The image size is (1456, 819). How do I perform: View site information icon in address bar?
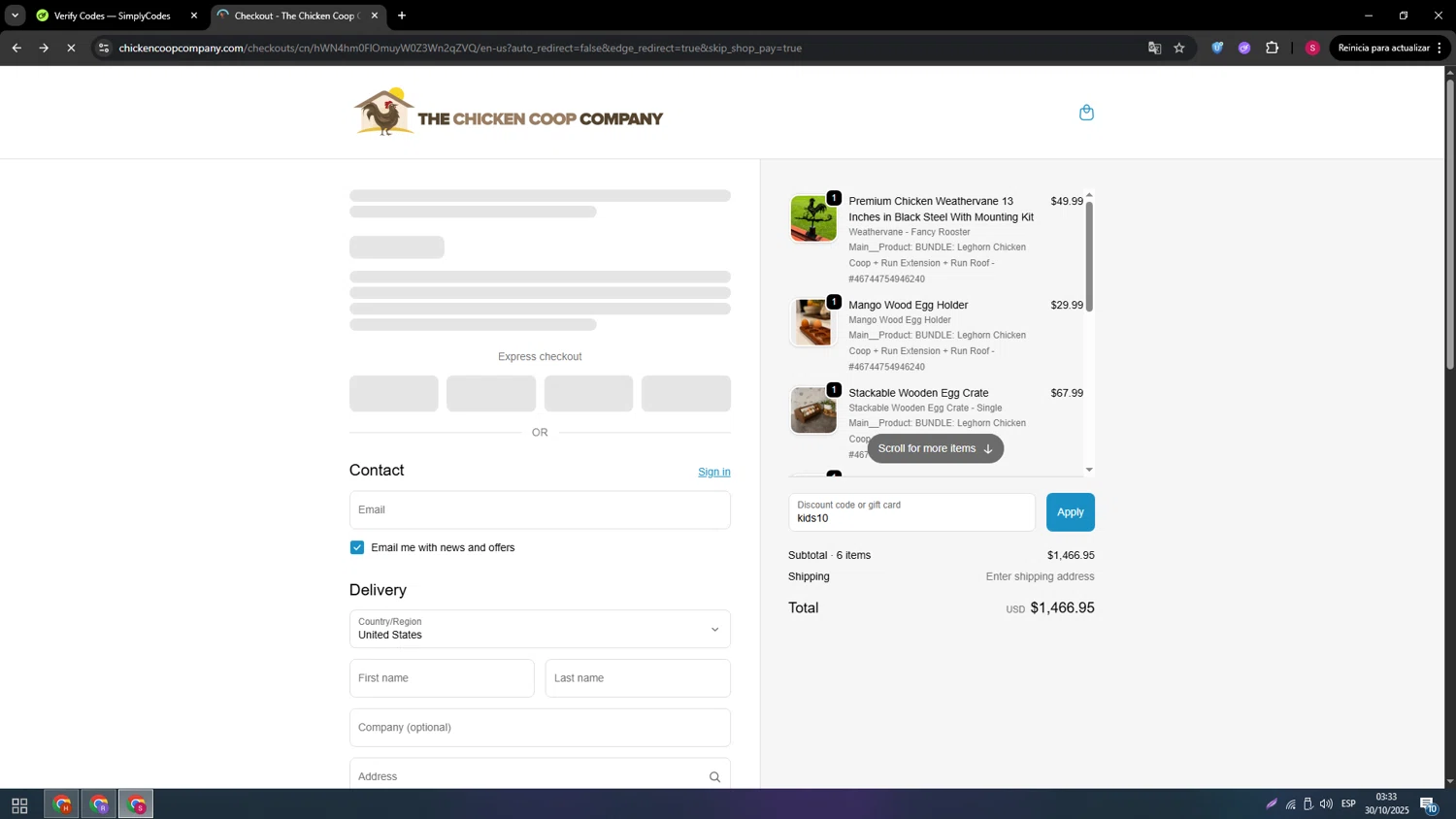(104, 48)
